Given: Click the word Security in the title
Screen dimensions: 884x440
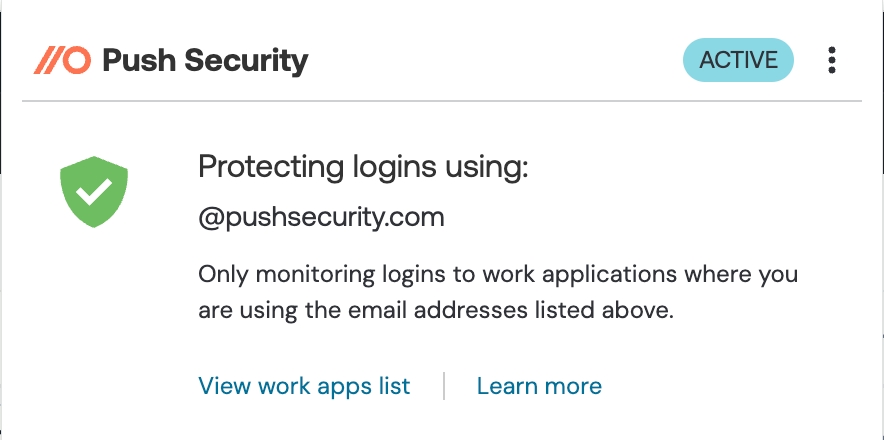Looking at the screenshot, I should 247,60.
